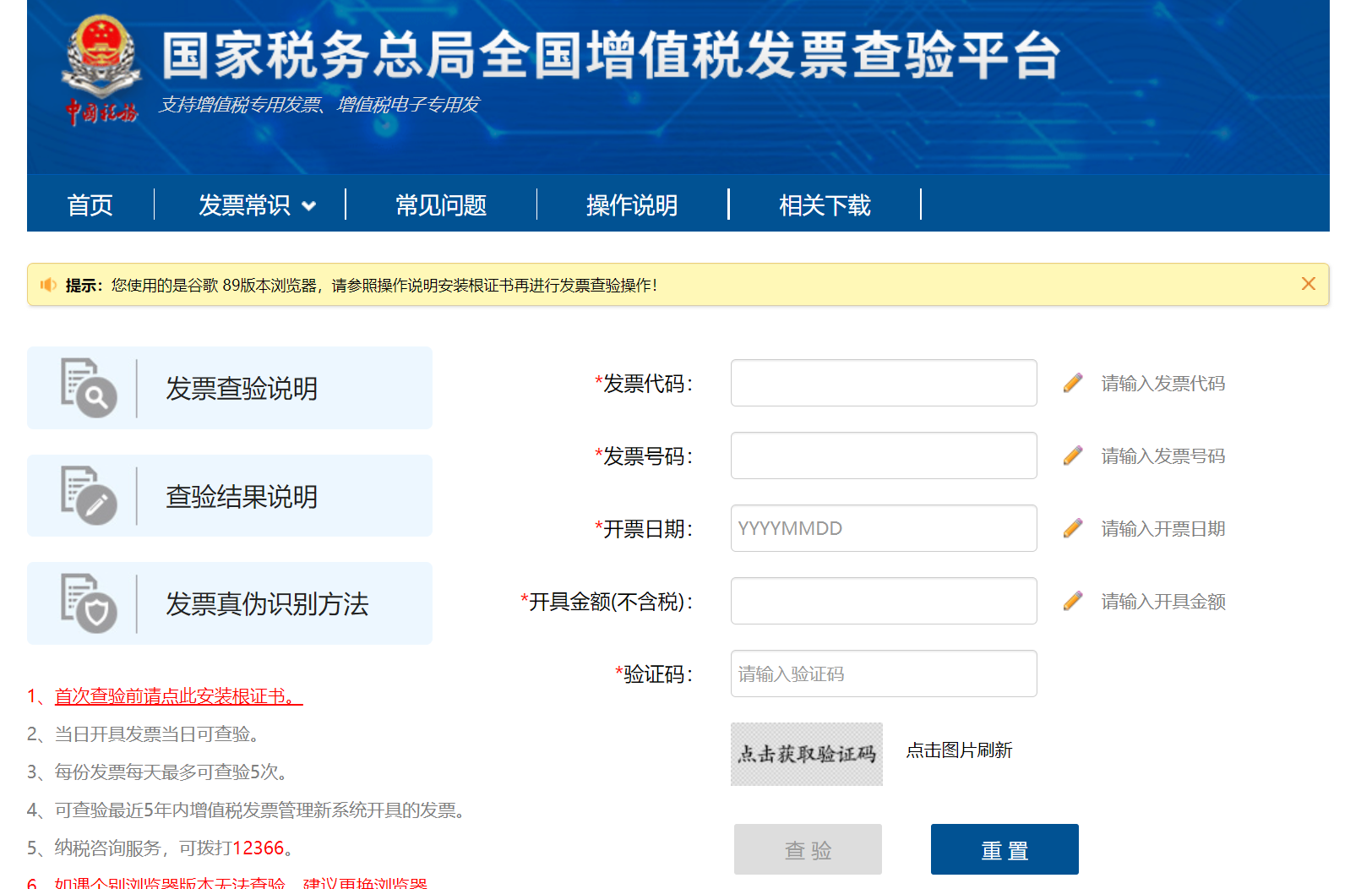This screenshot has width=1372, height=889.
Task: Click the 开具金额(不含税) field label
Action: [x=607, y=602]
